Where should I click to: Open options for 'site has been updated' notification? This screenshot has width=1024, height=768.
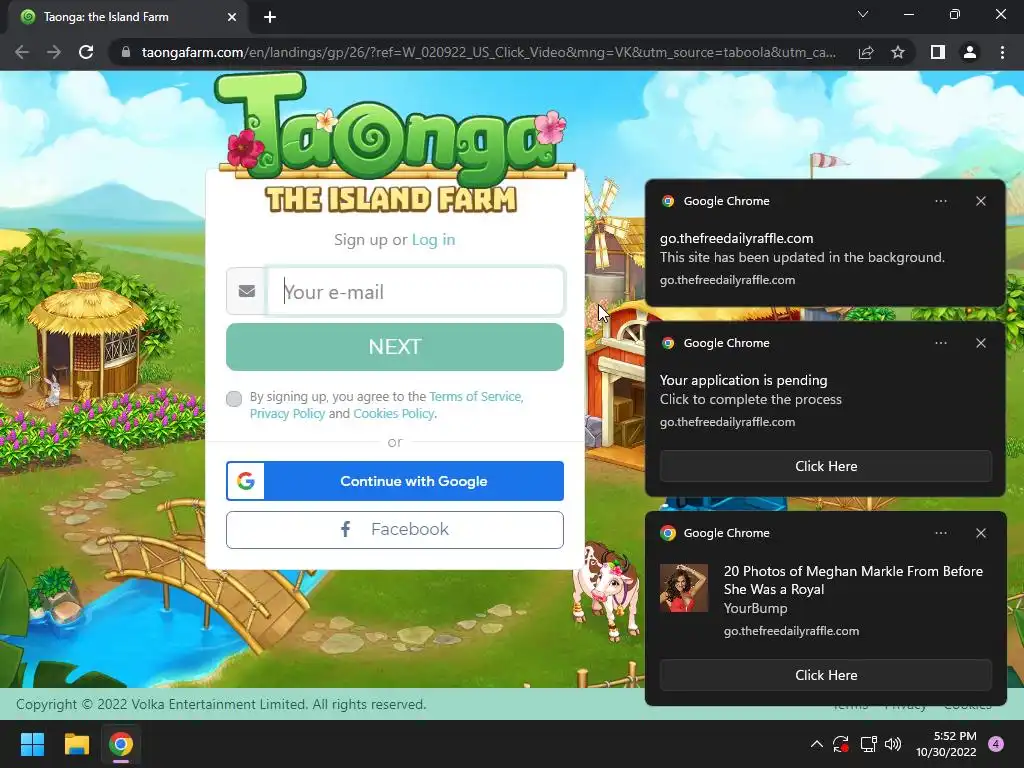pos(940,201)
